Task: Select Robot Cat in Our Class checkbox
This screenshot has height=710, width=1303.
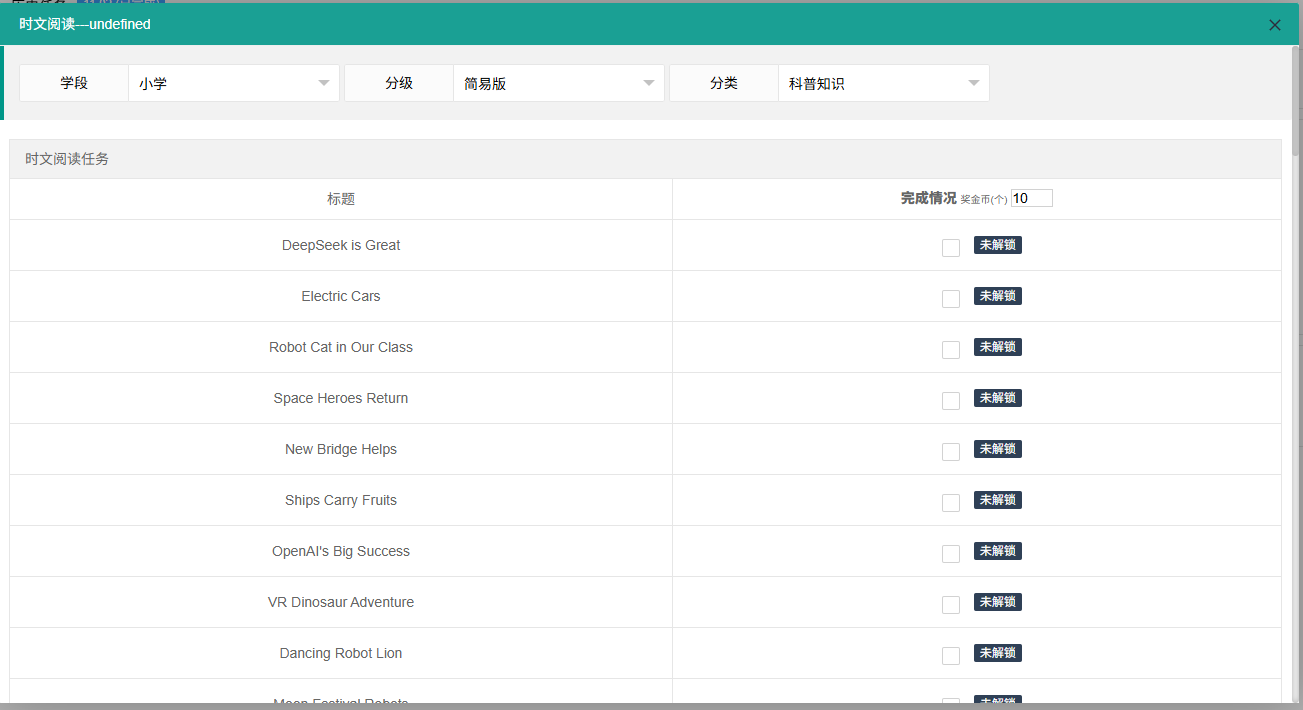Action: pyautogui.click(x=951, y=349)
